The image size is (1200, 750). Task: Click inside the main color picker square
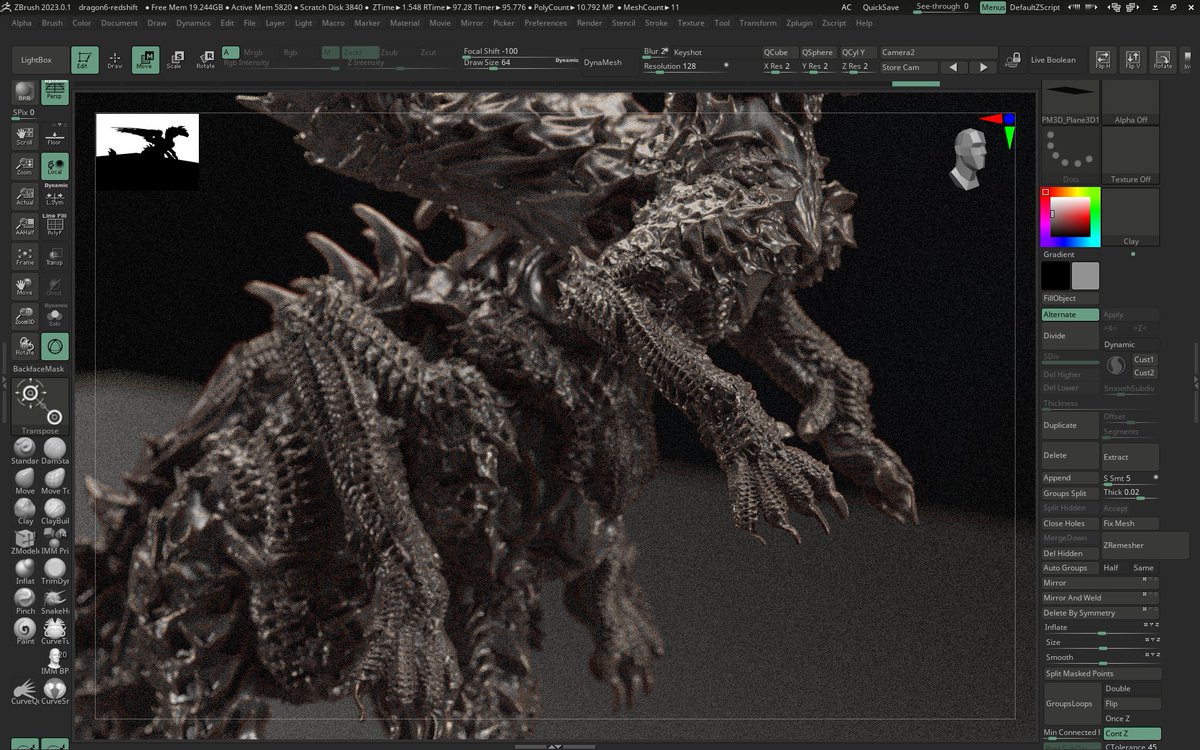click(x=1070, y=216)
